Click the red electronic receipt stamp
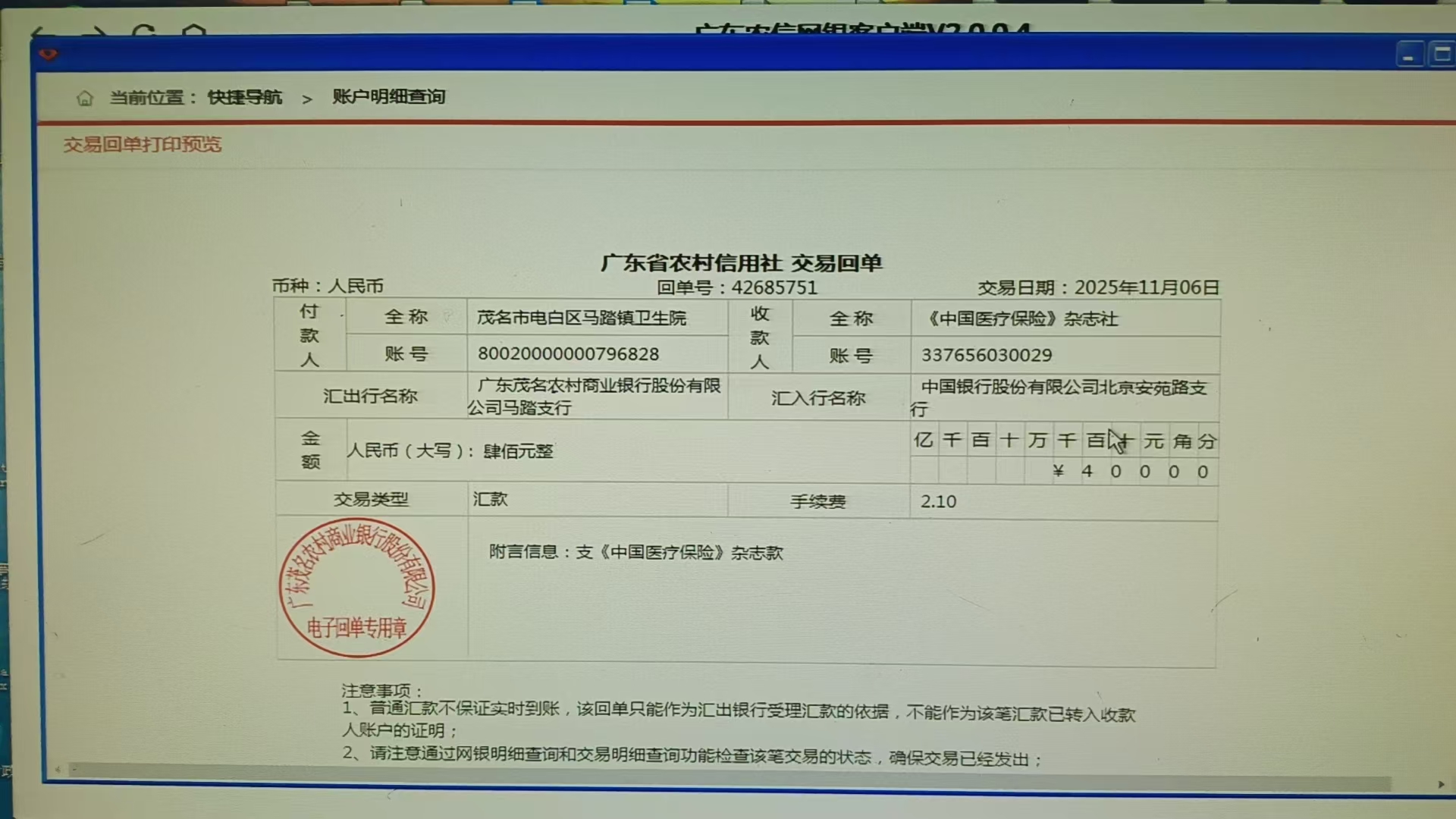Image resolution: width=1456 pixels, height=819 pixels. [356, 588]
